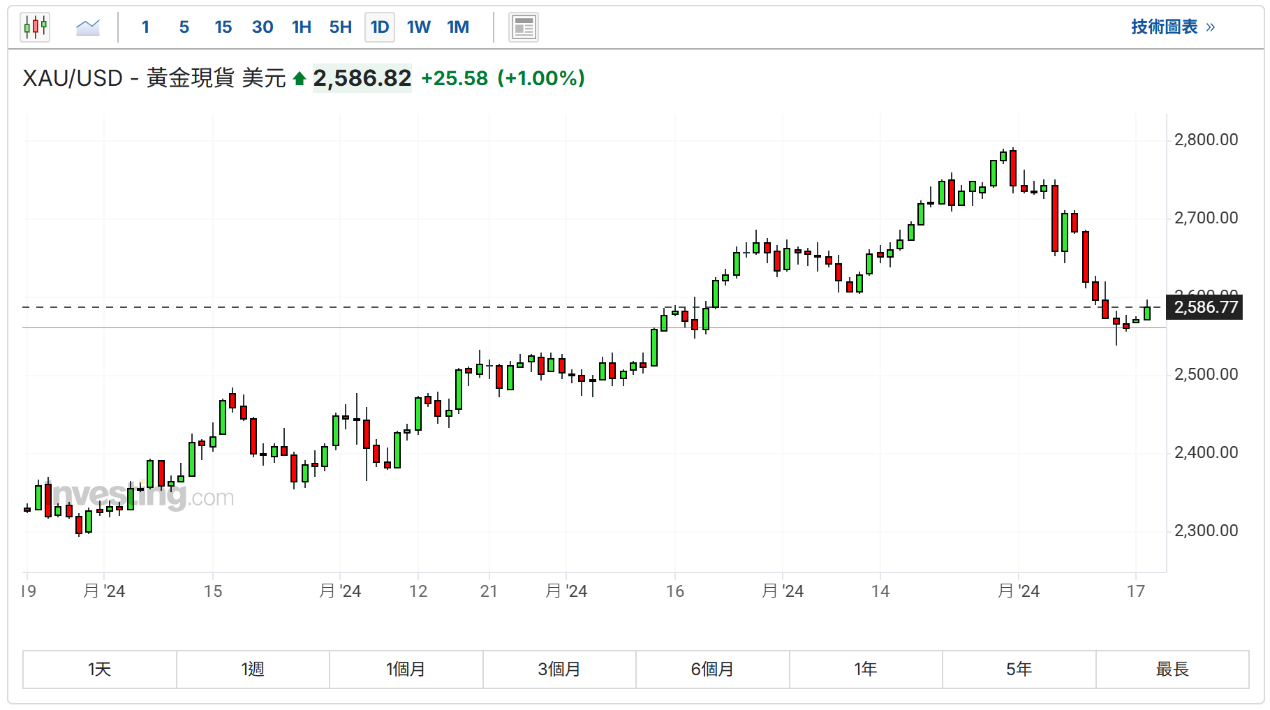This screenshot has height=710, width=1270.
Task: Switch interval to 1W
Action: [419, 27]
